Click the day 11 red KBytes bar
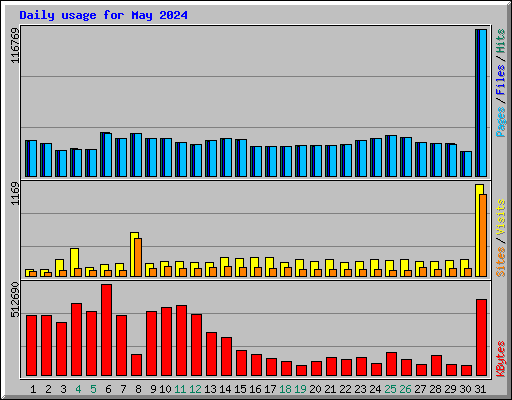The image size is (512, 400). 181,341
